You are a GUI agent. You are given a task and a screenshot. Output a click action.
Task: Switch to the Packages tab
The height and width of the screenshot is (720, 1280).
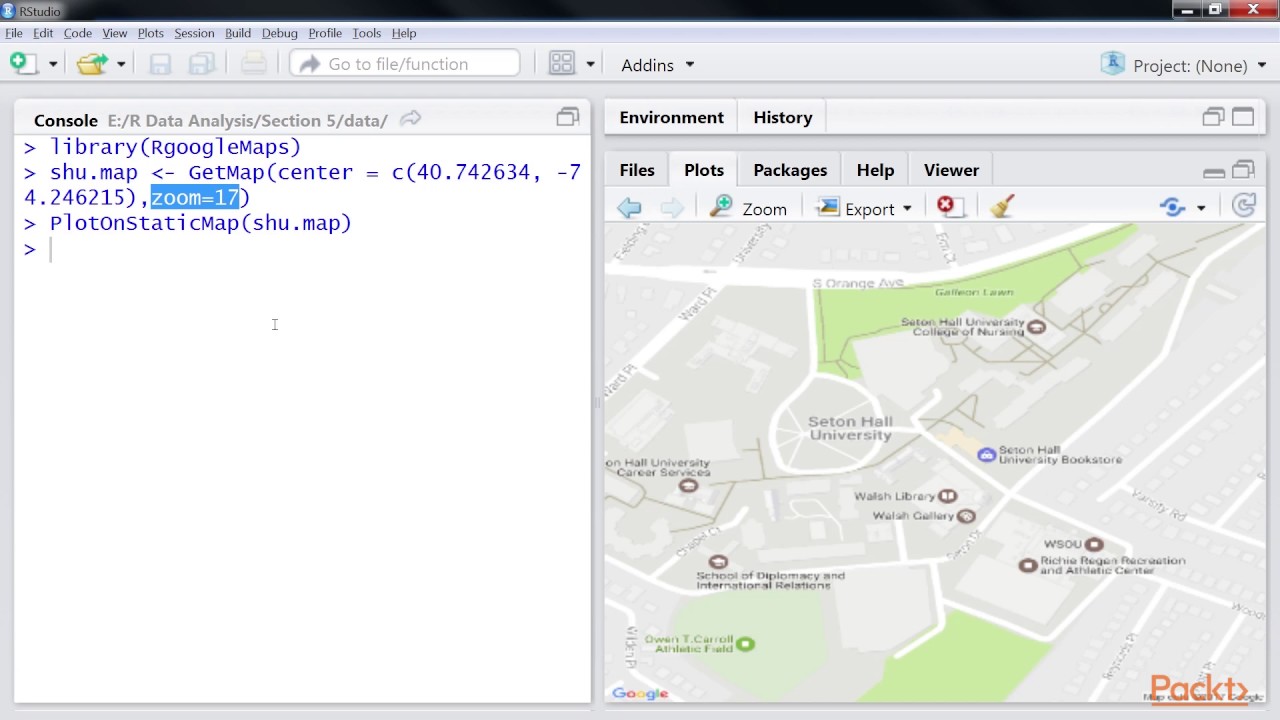click(790, 170)
